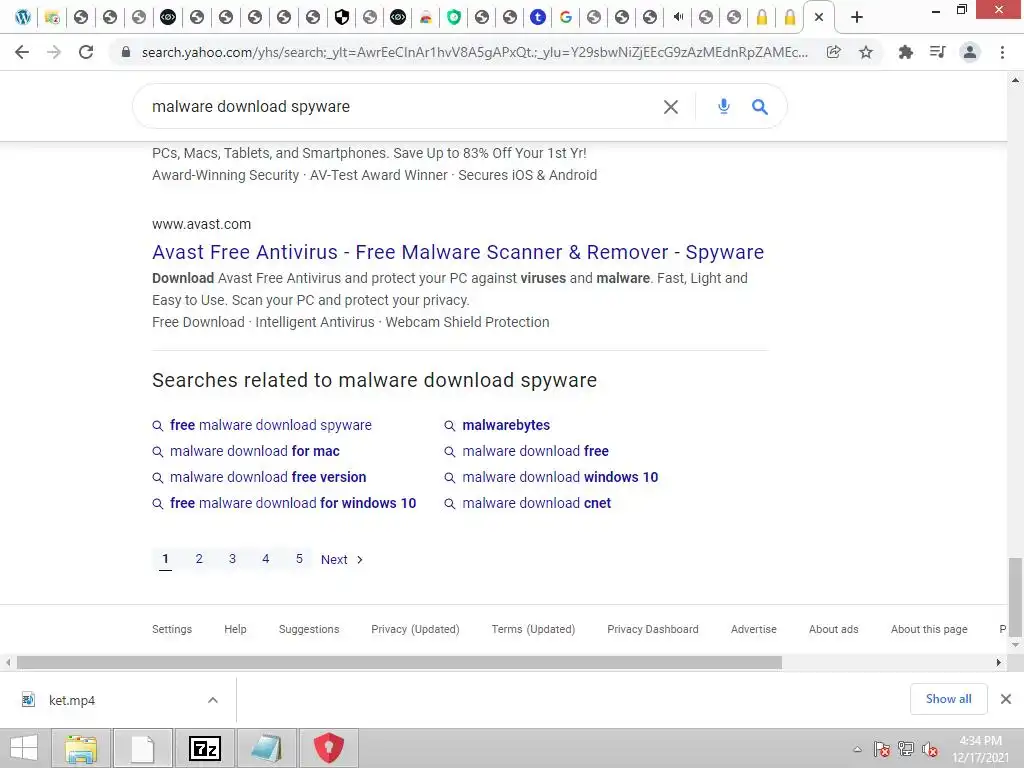Open Privacy Dashboard footer link

[653, 630]
